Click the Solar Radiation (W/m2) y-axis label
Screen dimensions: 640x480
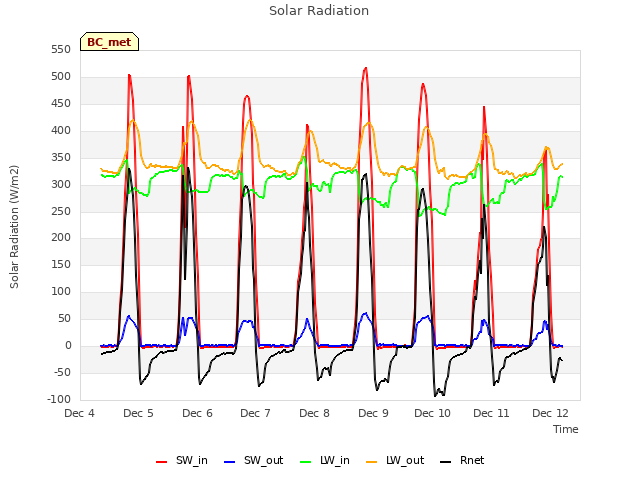[14, 227]
